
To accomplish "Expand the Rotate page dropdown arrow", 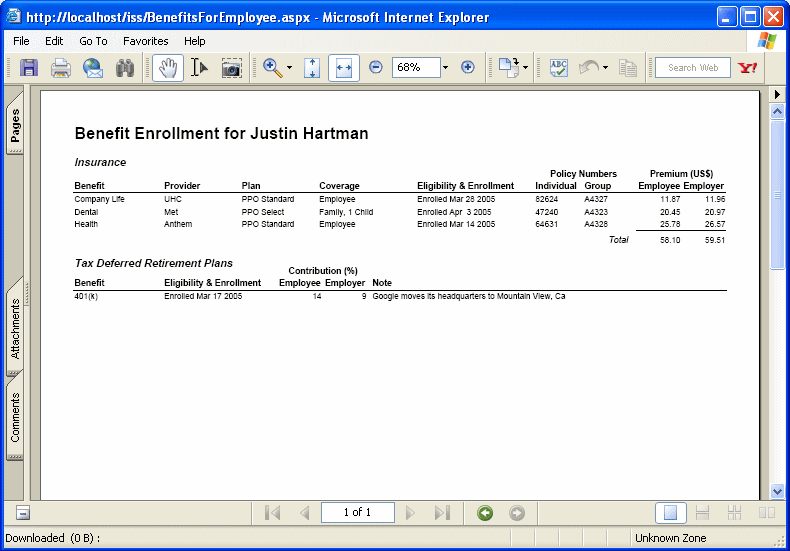I will [526, 69].
